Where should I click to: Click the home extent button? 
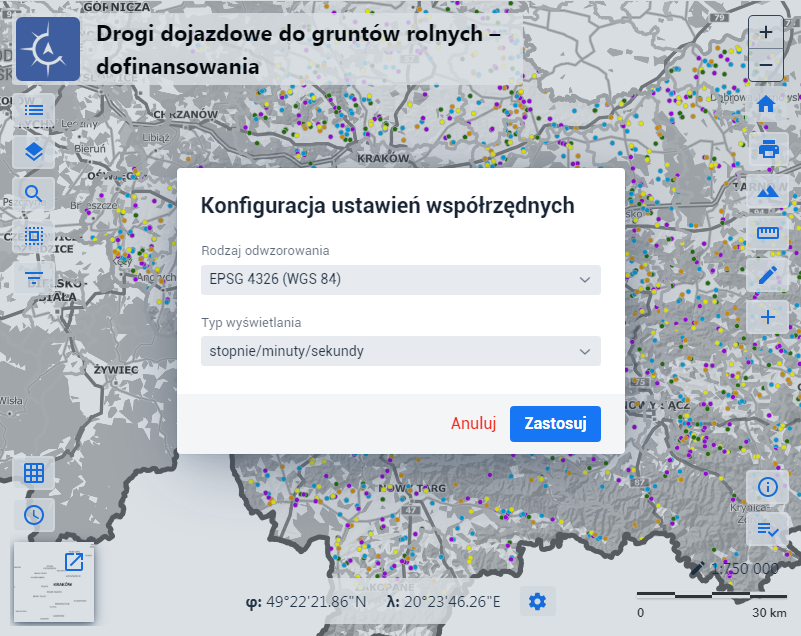[x=767, y=105]
